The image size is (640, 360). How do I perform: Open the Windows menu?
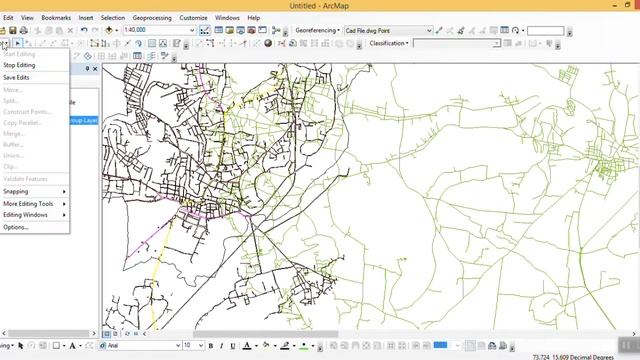(227, 18)
